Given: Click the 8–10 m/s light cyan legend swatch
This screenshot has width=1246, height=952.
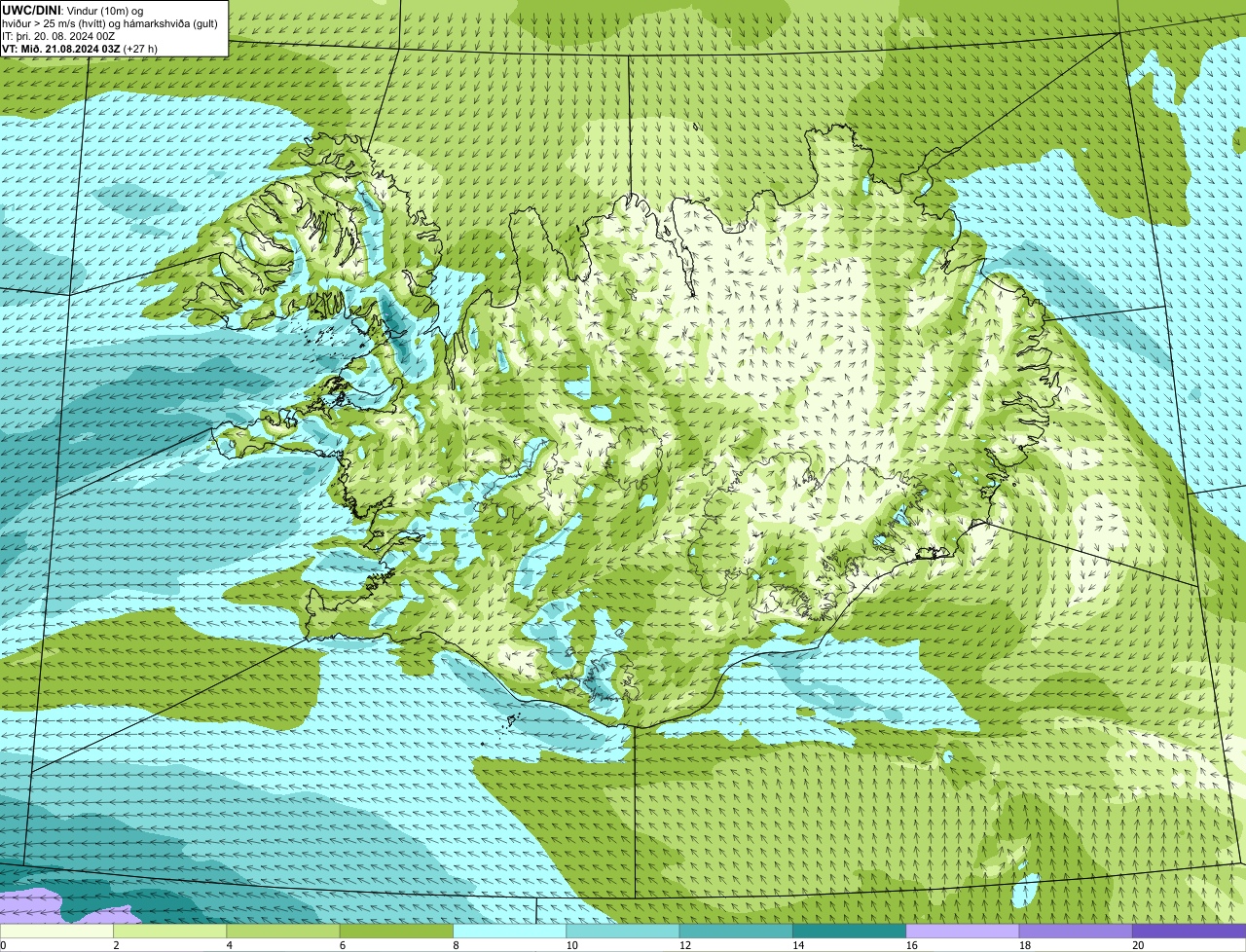Looking at the screenshot, I should (510, 931).
